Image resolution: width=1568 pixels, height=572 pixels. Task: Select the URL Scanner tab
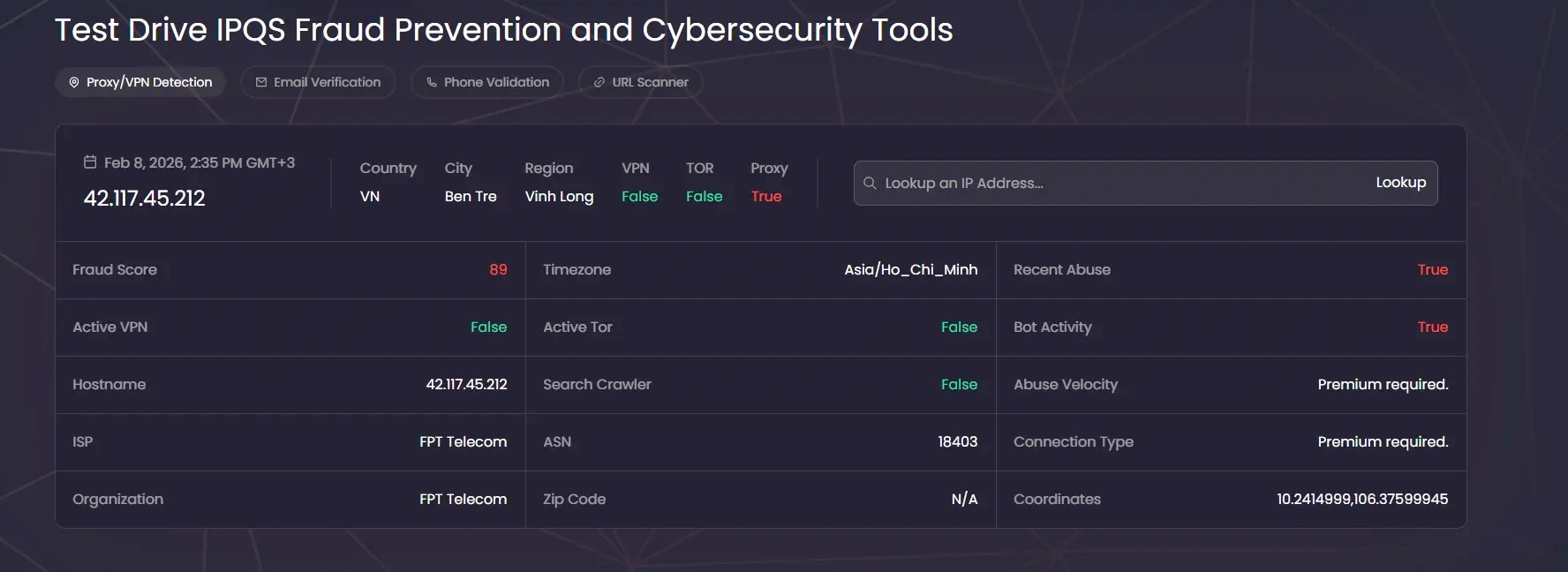[641, 82]
